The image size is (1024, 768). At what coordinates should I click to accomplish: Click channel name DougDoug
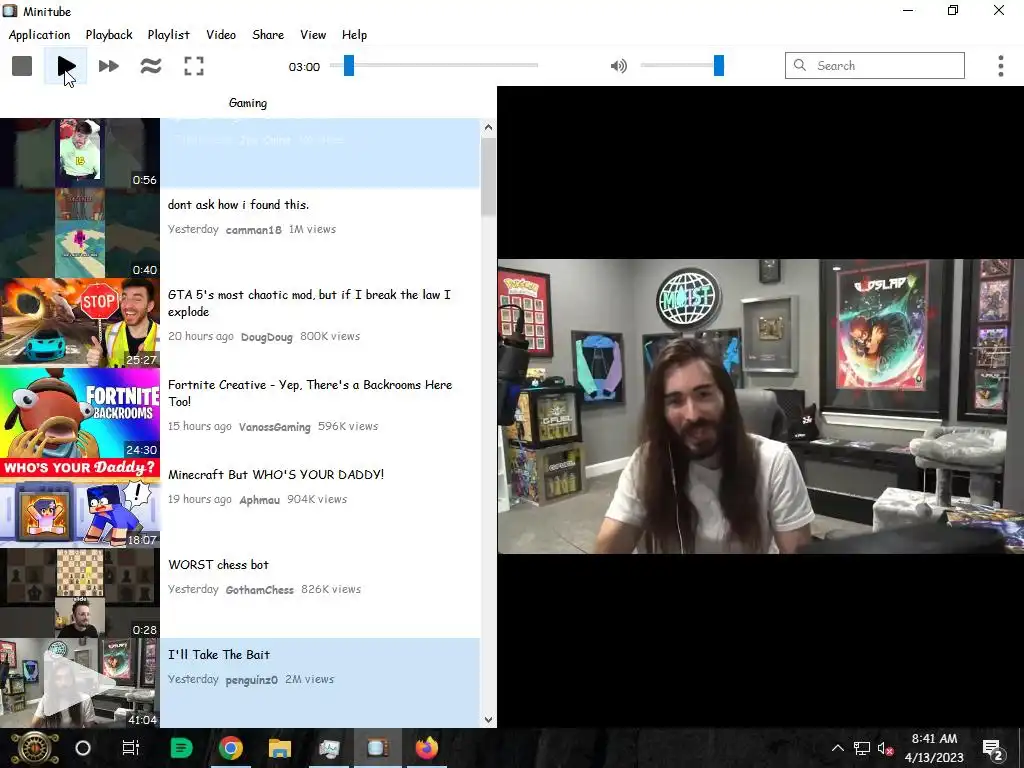click(266, 337)
